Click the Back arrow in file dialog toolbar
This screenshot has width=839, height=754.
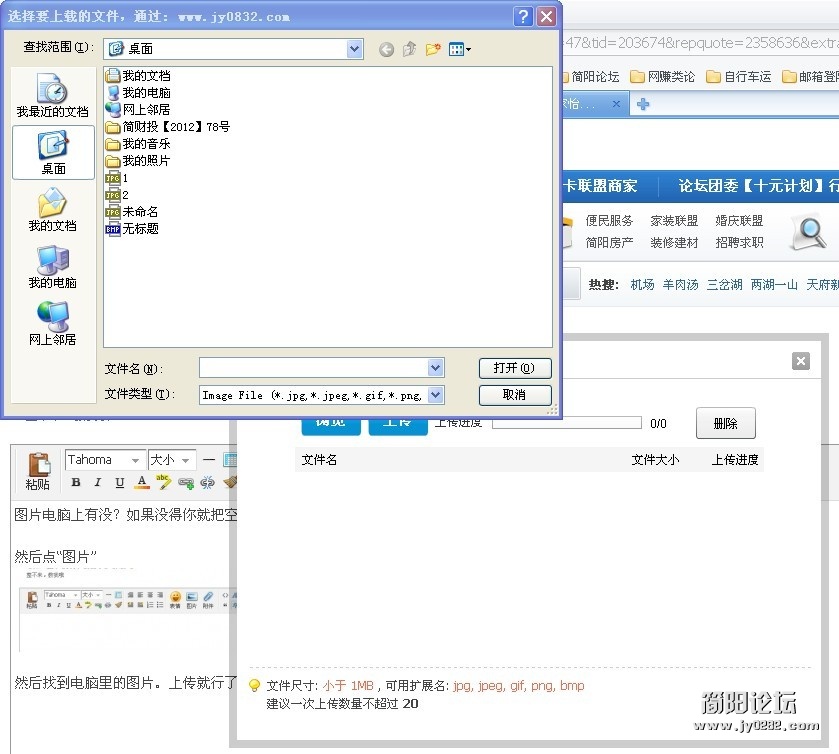pyautogui.click(x=386, y=50)
